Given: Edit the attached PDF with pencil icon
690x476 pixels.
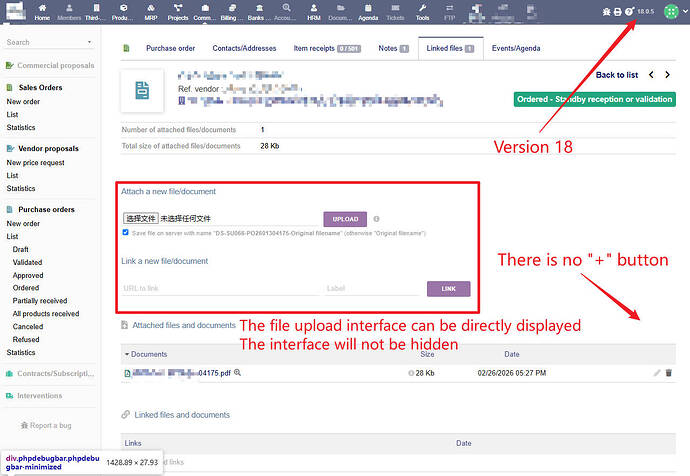Looking at the screenshot, I should [x=657, y=373].
